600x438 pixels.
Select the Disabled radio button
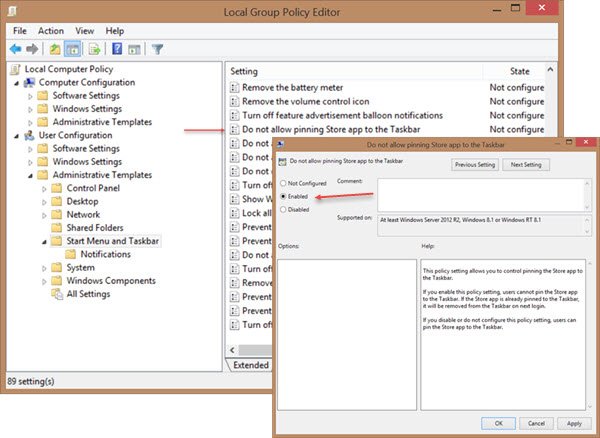coord(284,209)
